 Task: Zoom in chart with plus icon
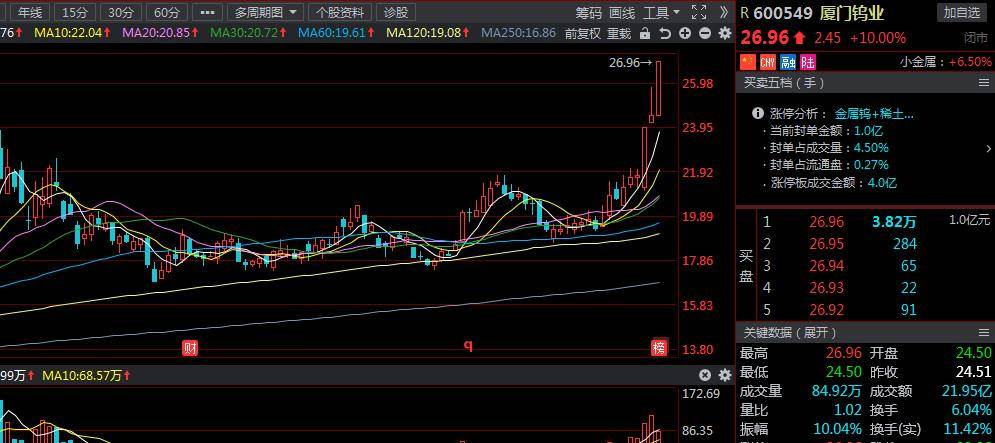click(x=685, y=33)
